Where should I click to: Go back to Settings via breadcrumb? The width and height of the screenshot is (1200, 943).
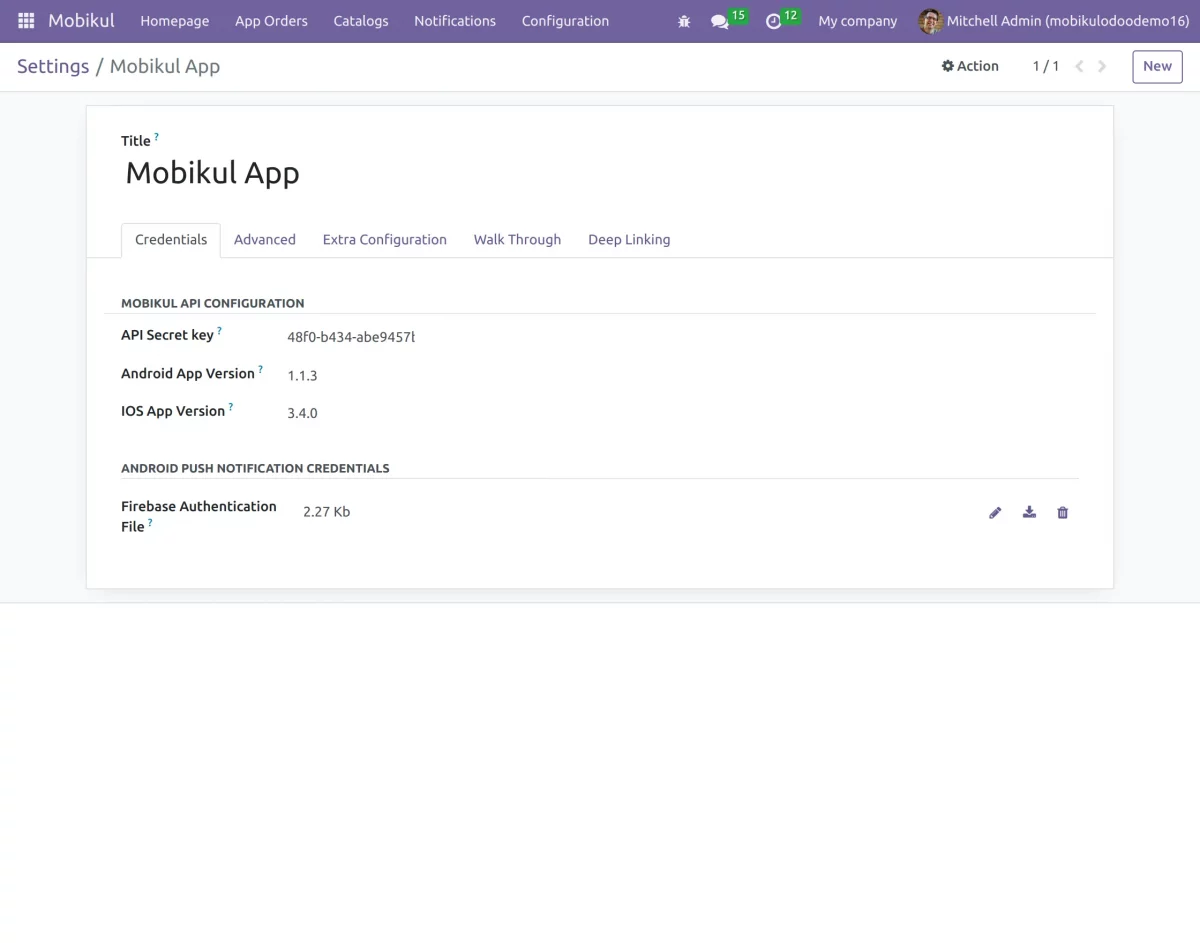pyautogui.click(x=53, y=66)
